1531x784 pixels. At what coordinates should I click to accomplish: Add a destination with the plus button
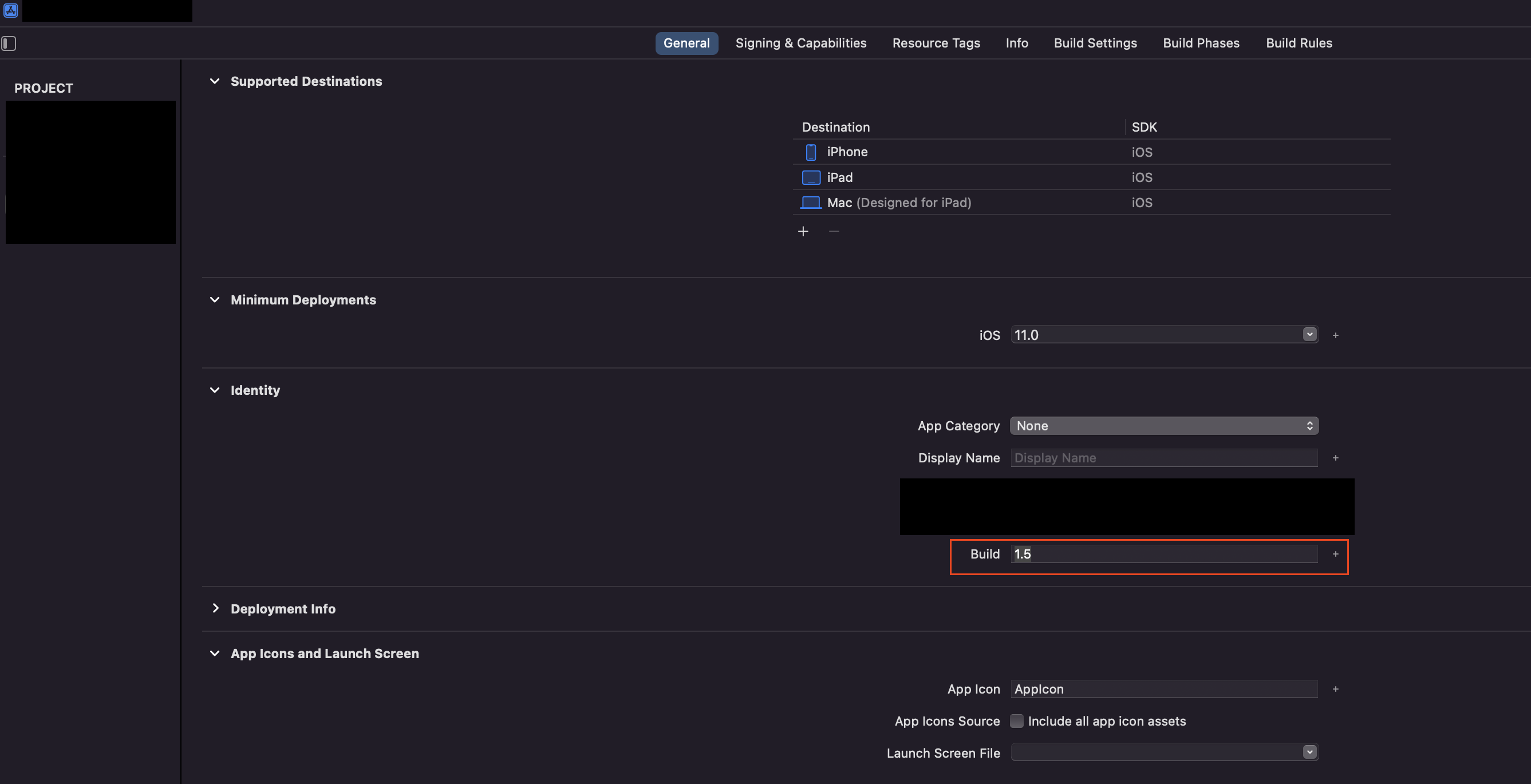[x=803, y=231]
